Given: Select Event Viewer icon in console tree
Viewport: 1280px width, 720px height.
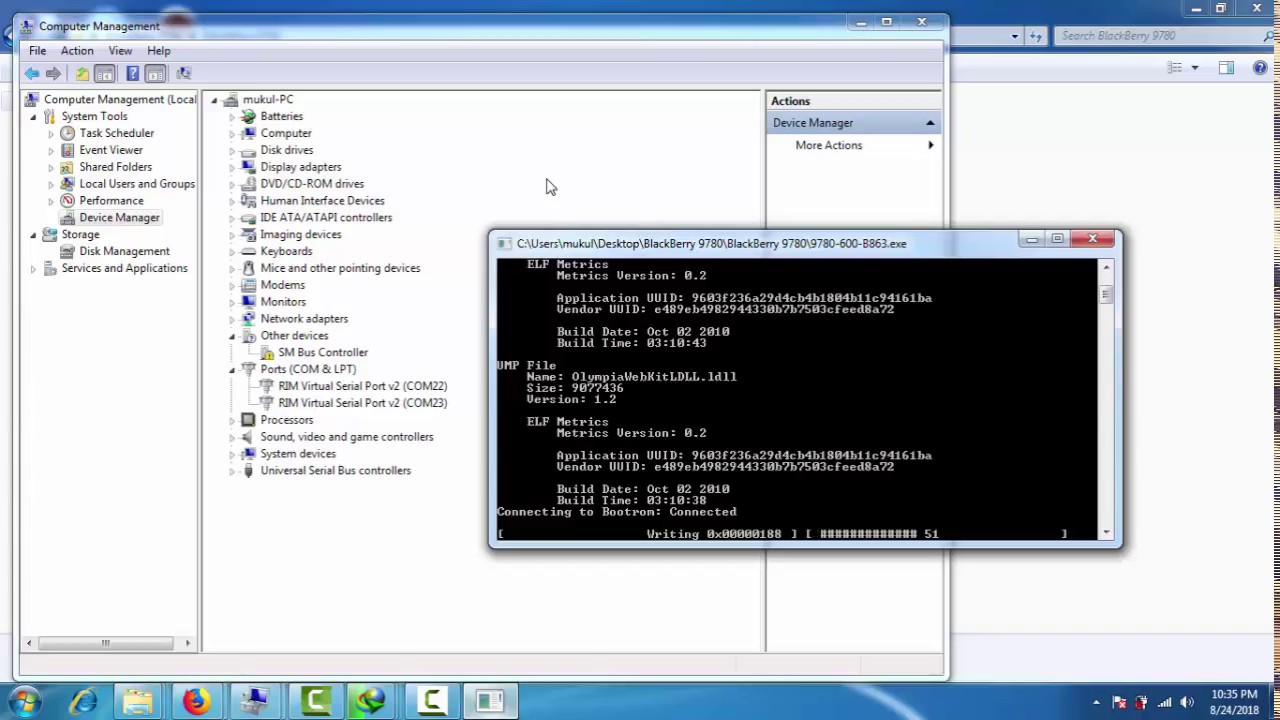Looking at the screenshot, I should click(67, 150).
